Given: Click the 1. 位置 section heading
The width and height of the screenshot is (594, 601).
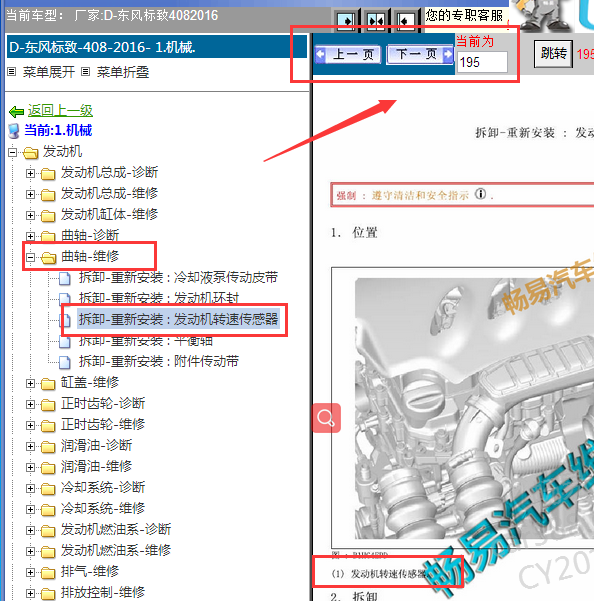Looking at the screenshot, I should [354, 232].
